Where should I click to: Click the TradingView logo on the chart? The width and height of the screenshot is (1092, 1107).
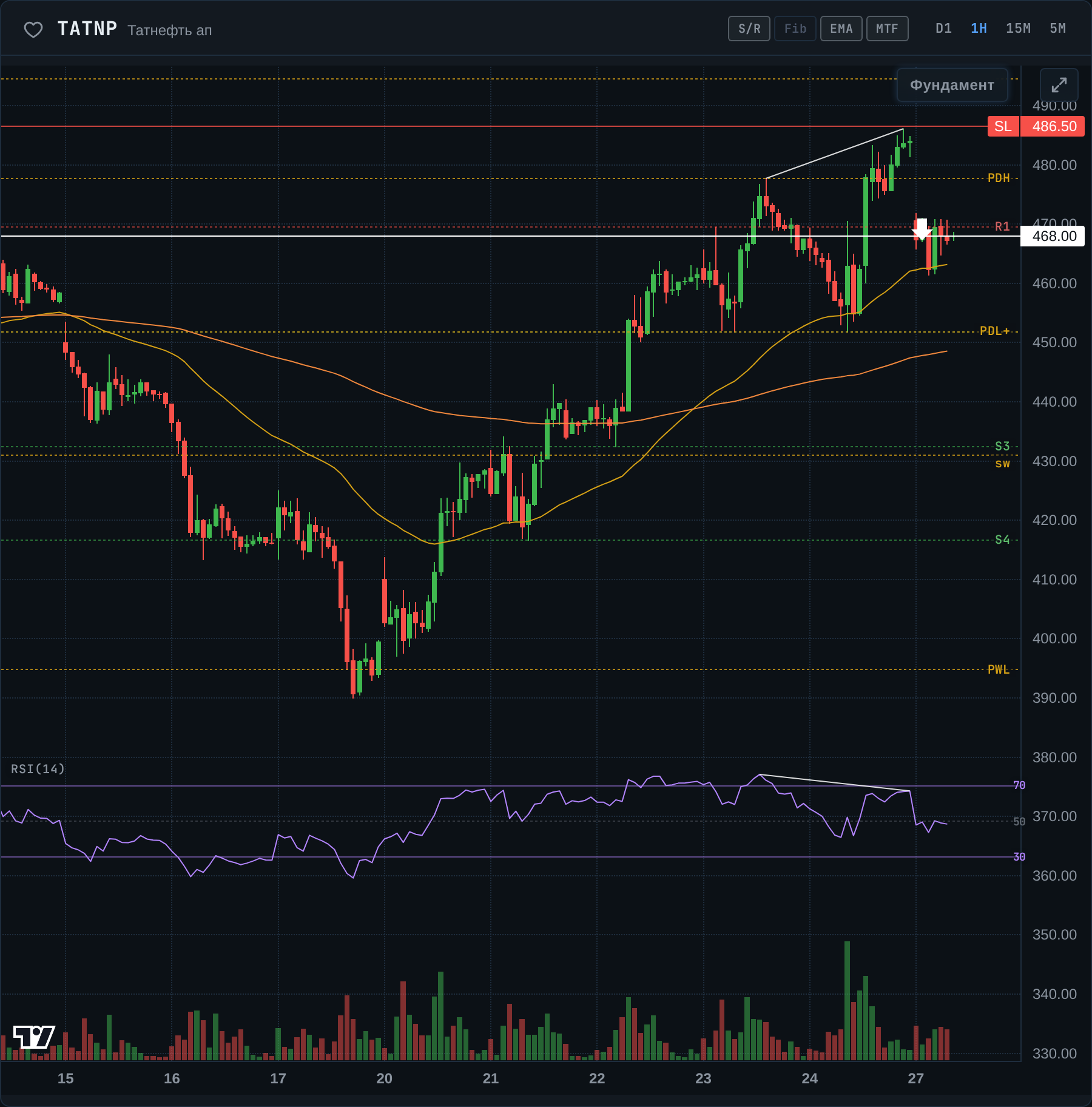(x=34, y=1037)
